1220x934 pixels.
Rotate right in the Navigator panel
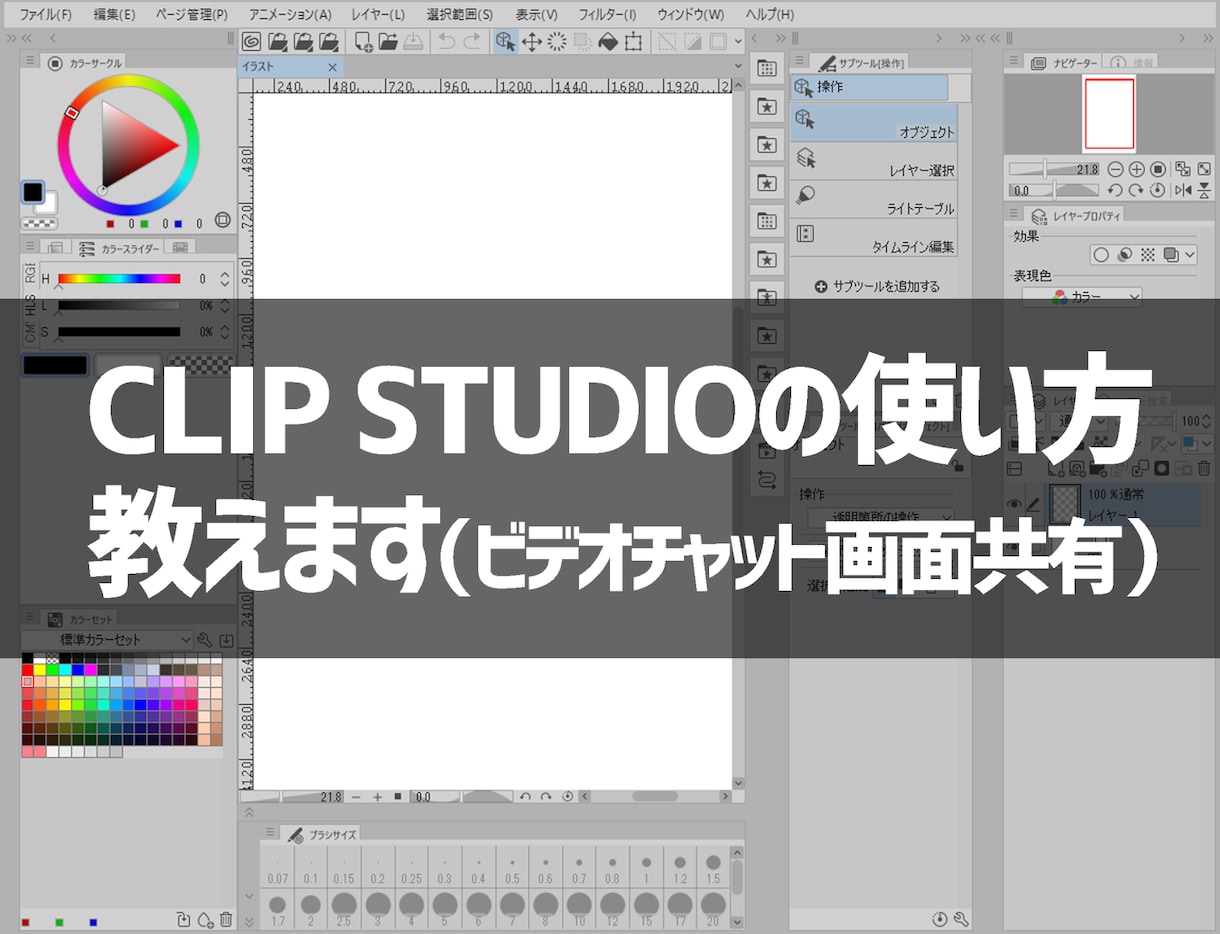(1136, 190)
